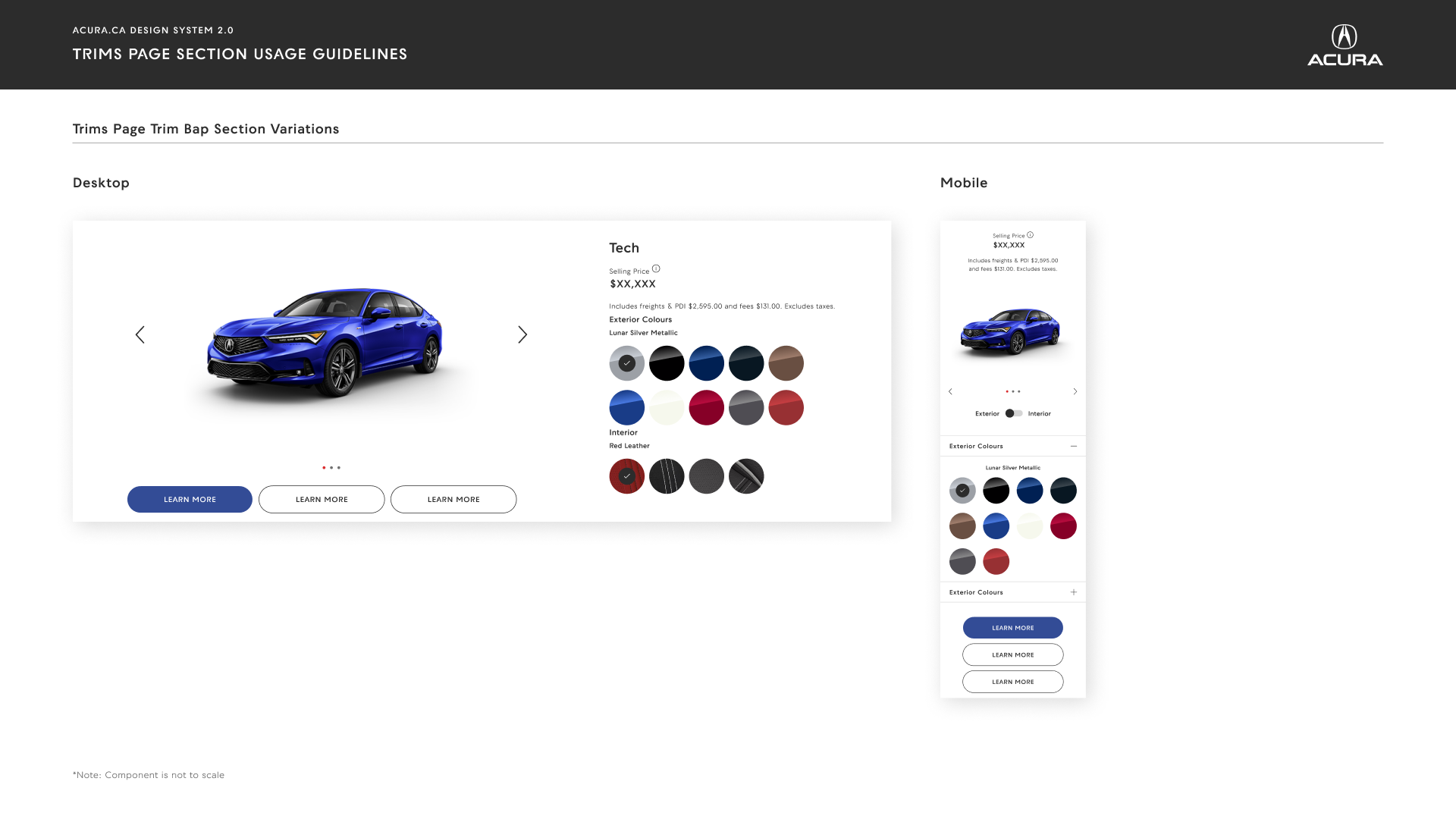
Task: Select navy blue swatch in mobile view
Action: coord(1030,491)
